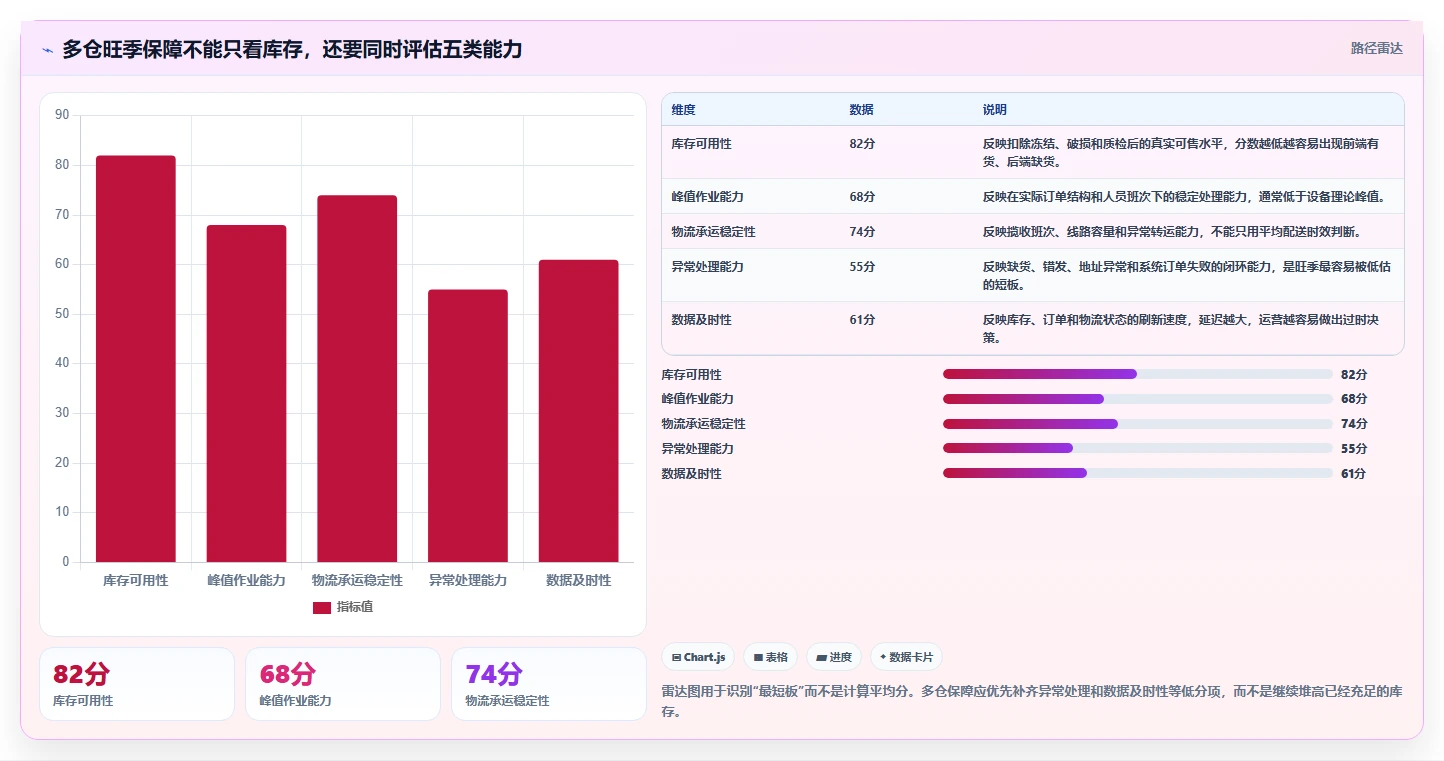Open the 68分 峰值作业能力 data card
The height and width of the screenshot is (761, 1444).
[343, 684]
